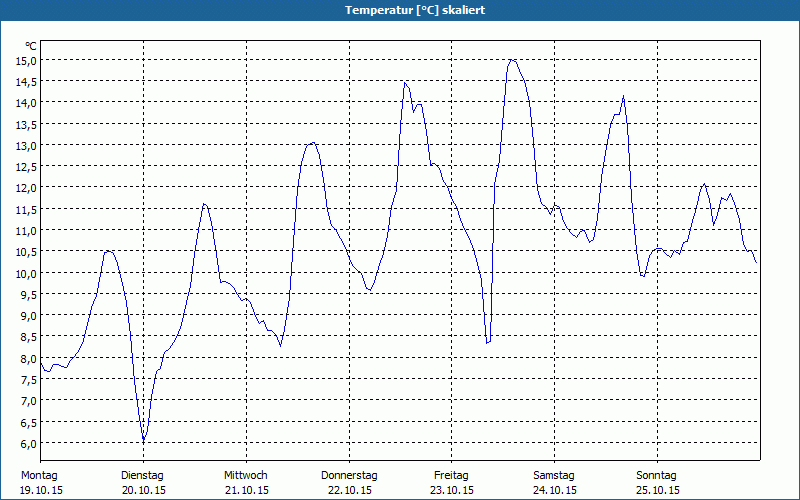Click the 6,0 minimum at Dienstag start

(x=144, y=440)
